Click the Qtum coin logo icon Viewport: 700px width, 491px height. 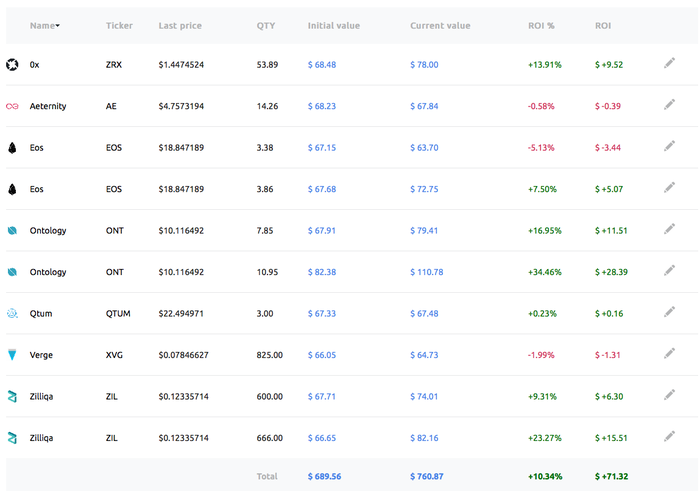click(12, 313)
